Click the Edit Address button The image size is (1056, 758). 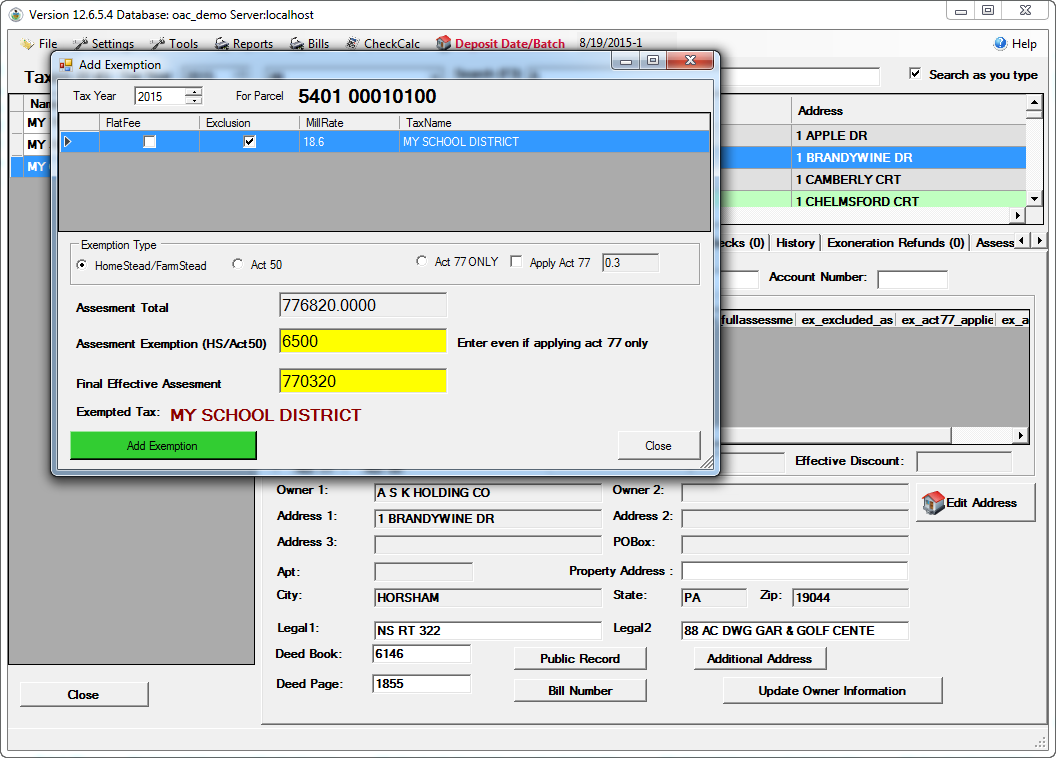[x=975, y=503]
